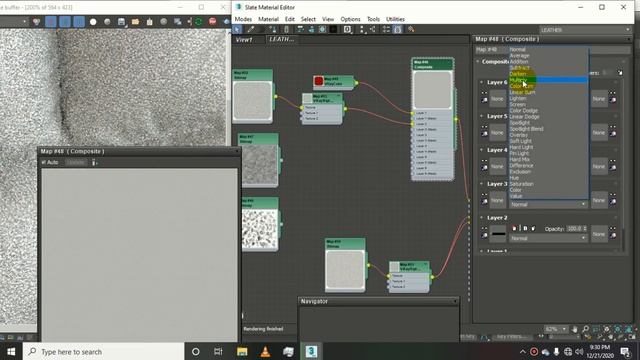Open the Edit menu in Slate editor

(290, 19)
